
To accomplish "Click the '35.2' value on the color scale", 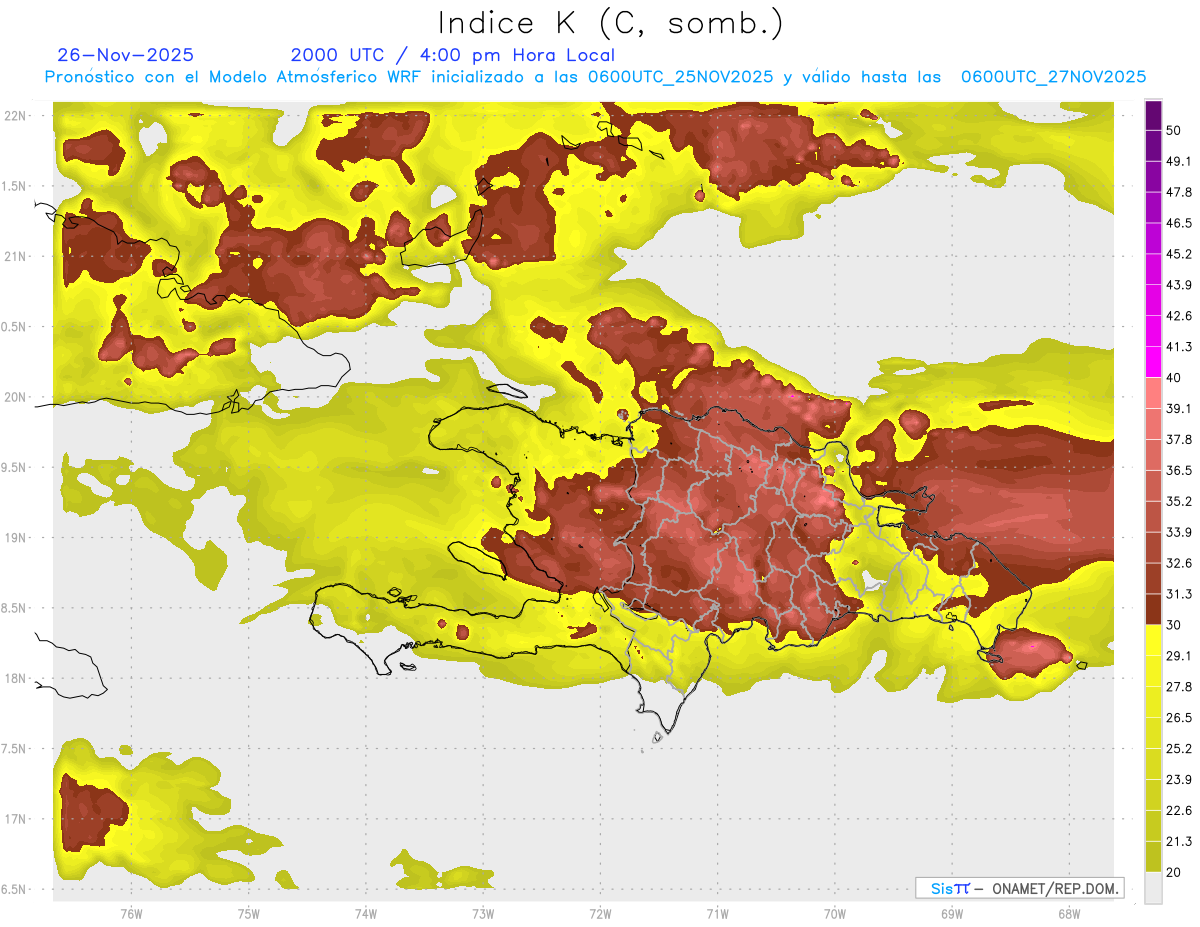I will coord(1179,501).
